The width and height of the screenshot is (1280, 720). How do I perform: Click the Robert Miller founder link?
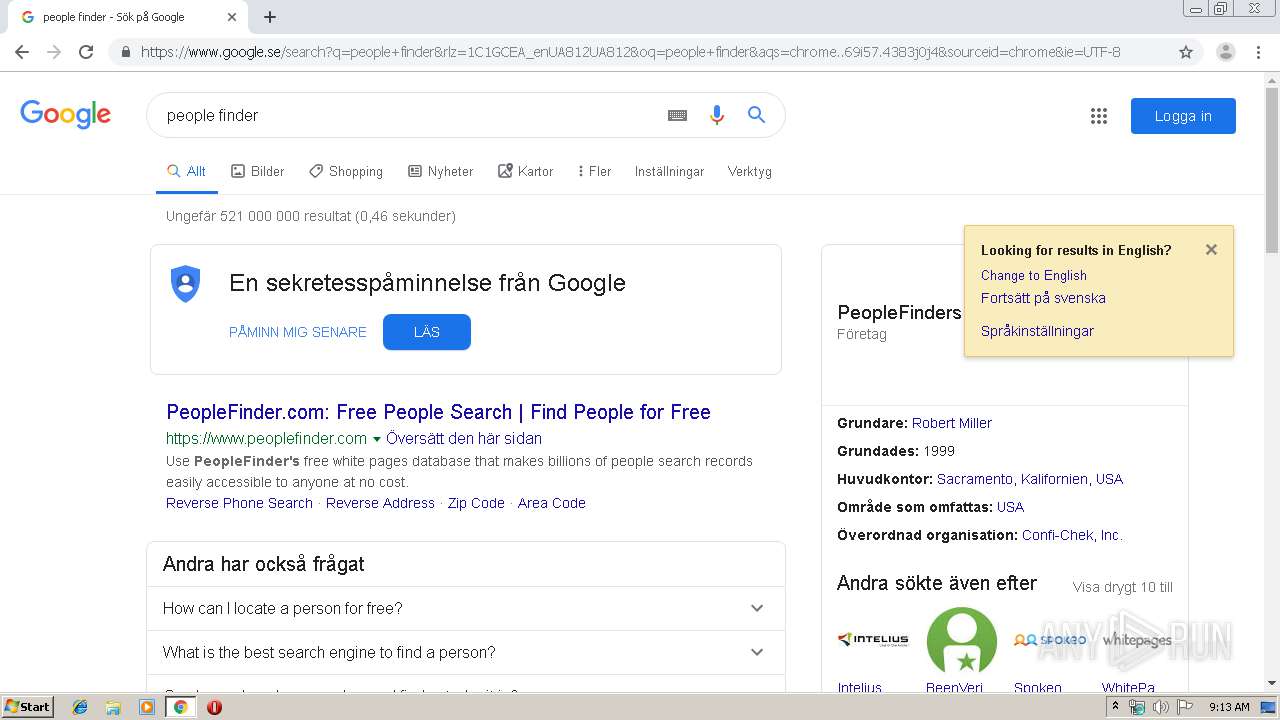click(x=952, y=423)
